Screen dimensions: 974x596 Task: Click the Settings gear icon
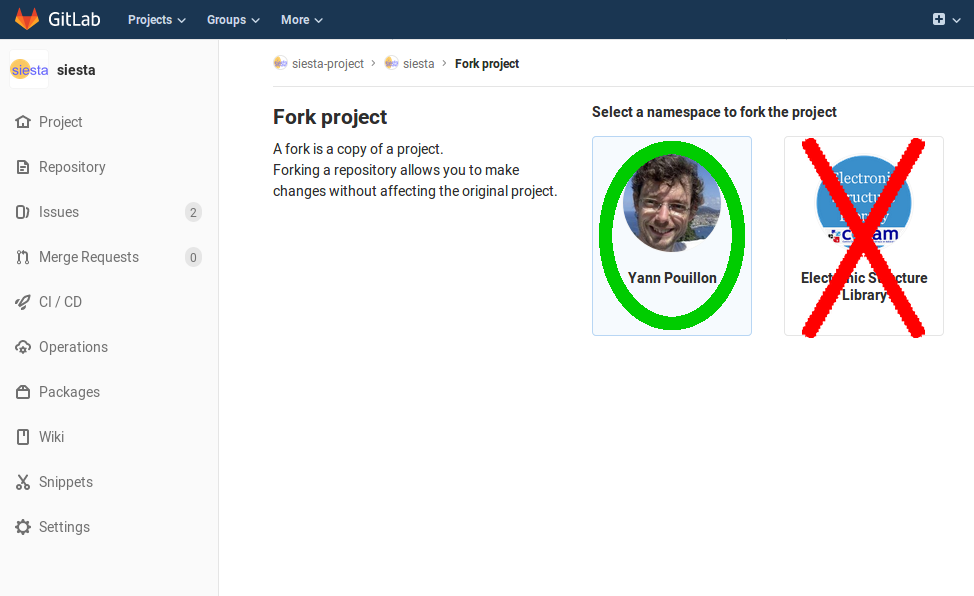[23, 527]
